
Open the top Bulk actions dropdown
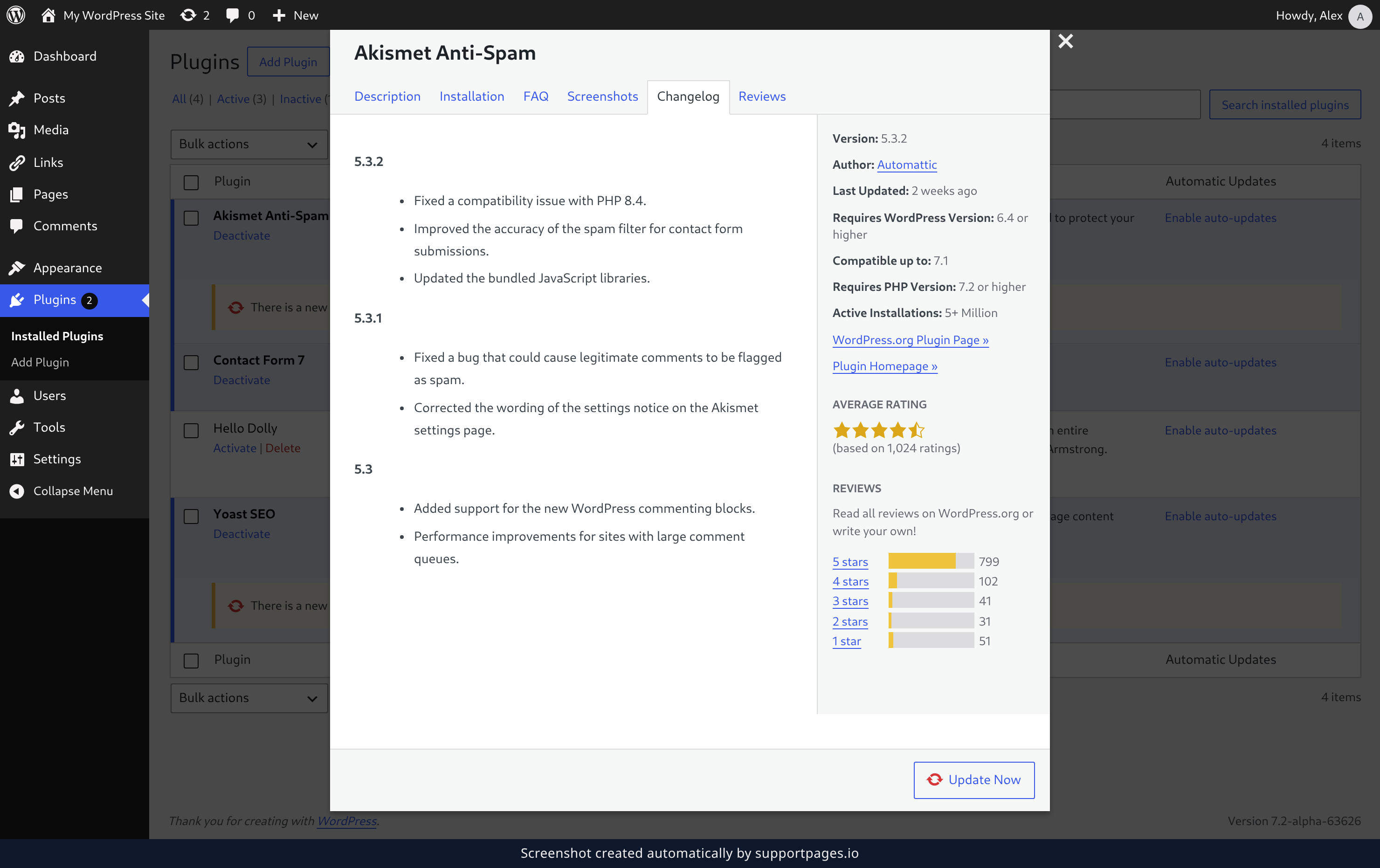point(248,145)
